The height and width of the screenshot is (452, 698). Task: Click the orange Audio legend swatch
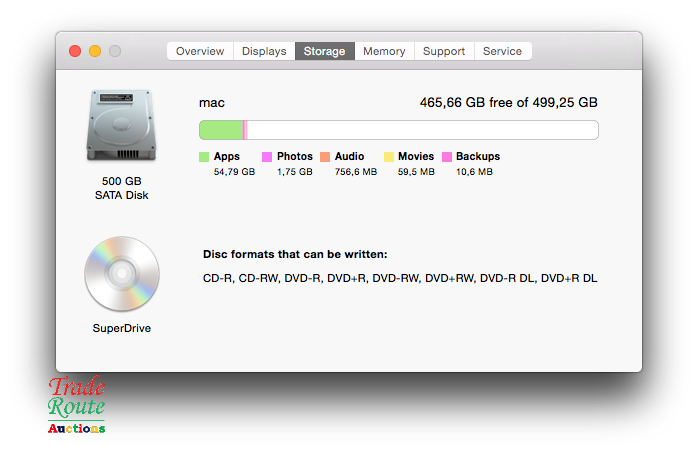tap(325, 157)
